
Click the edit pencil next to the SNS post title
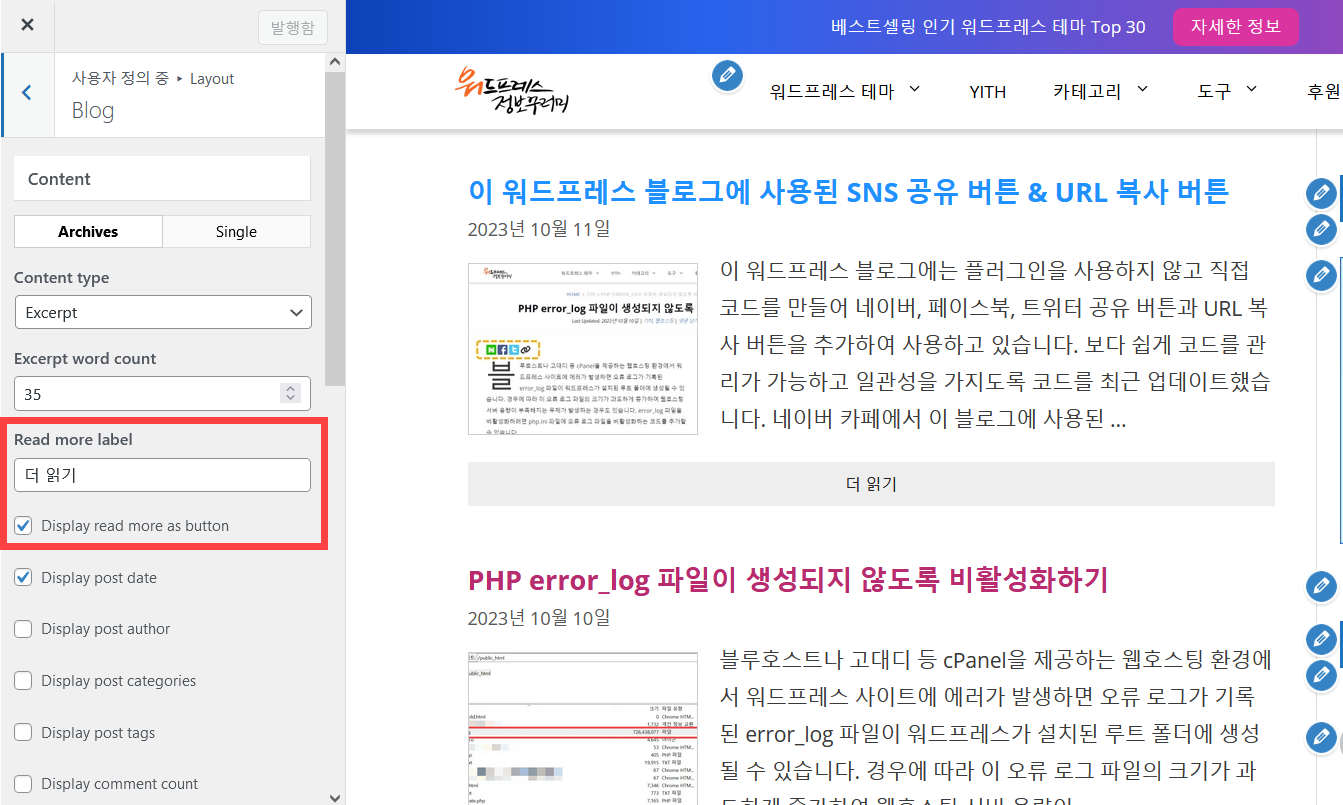coord(1321,194)
